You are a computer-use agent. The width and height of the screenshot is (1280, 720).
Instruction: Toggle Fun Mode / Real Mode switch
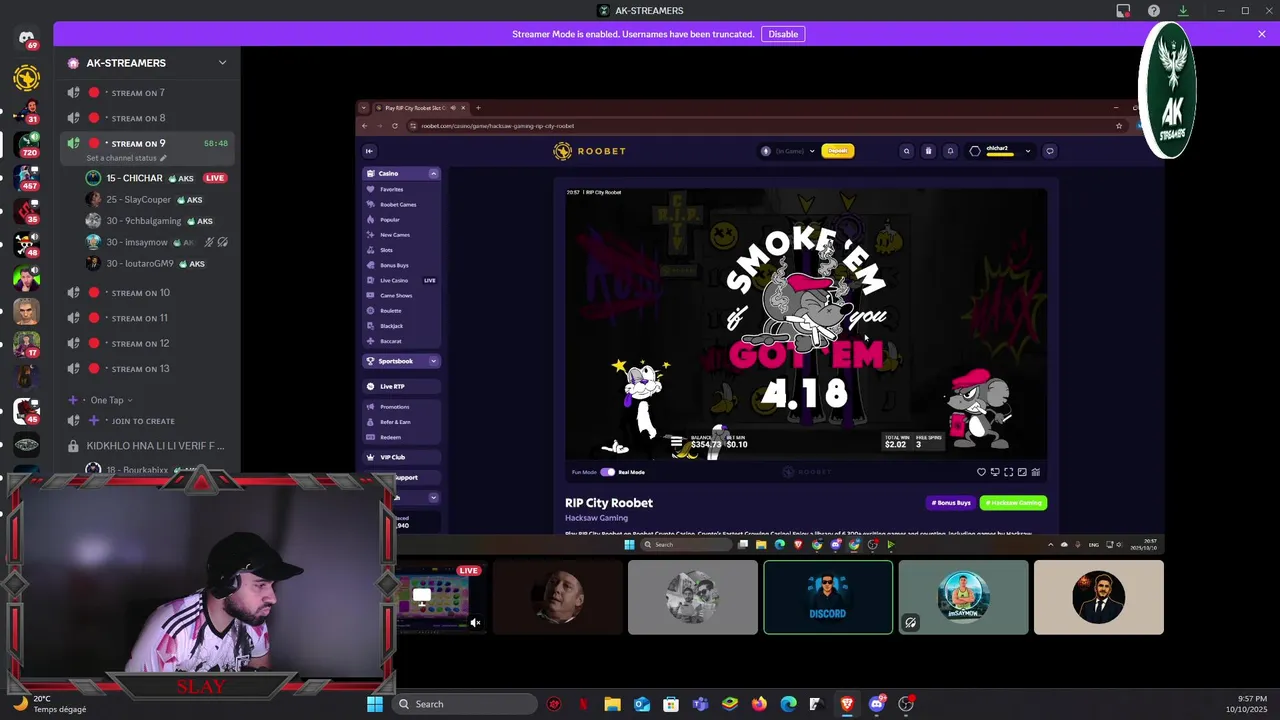tap(607, 472)
